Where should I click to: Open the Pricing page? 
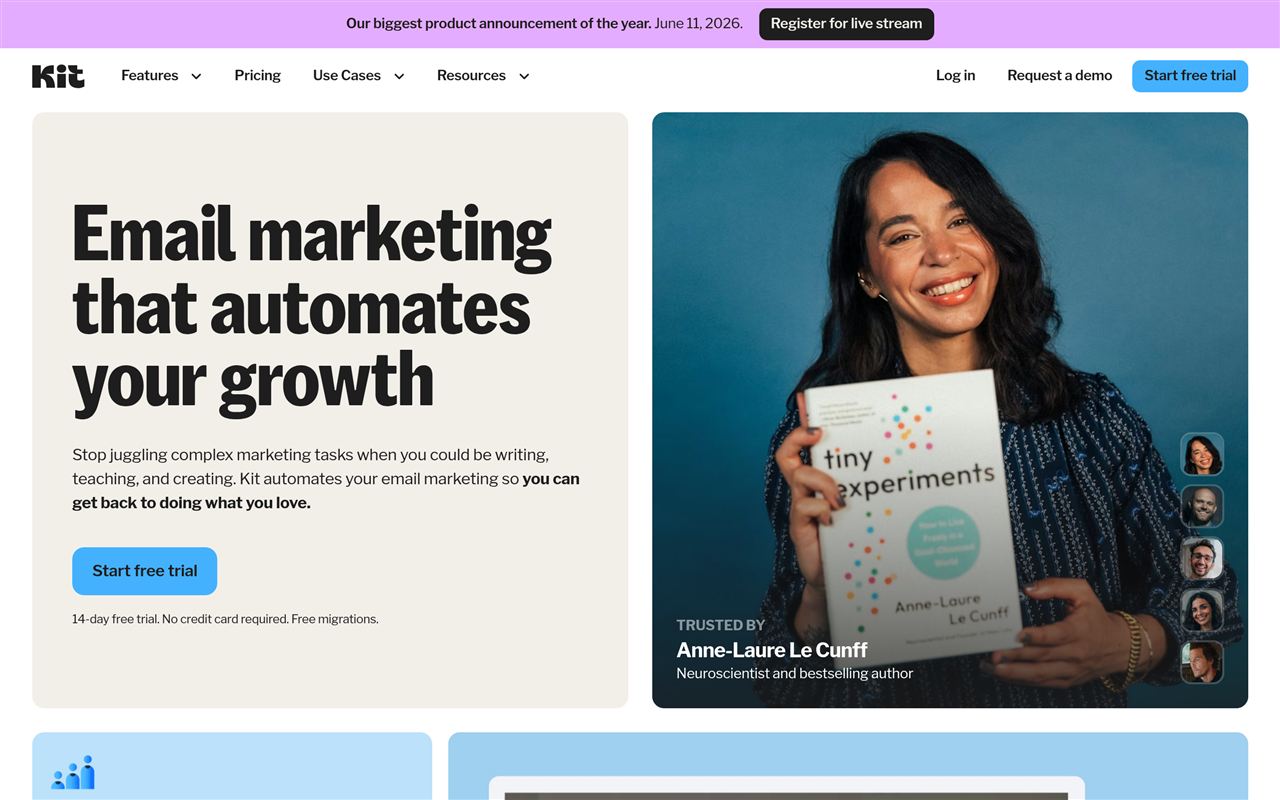pos(257,75)
